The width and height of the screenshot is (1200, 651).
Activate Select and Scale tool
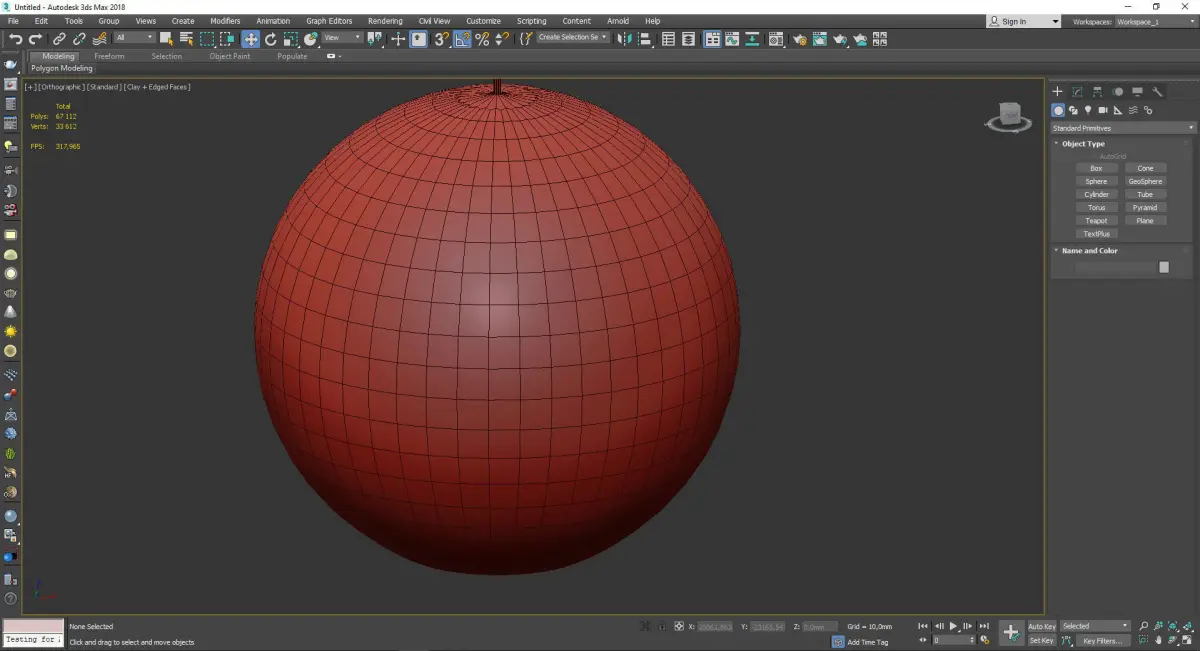click(x=290, y=39)
